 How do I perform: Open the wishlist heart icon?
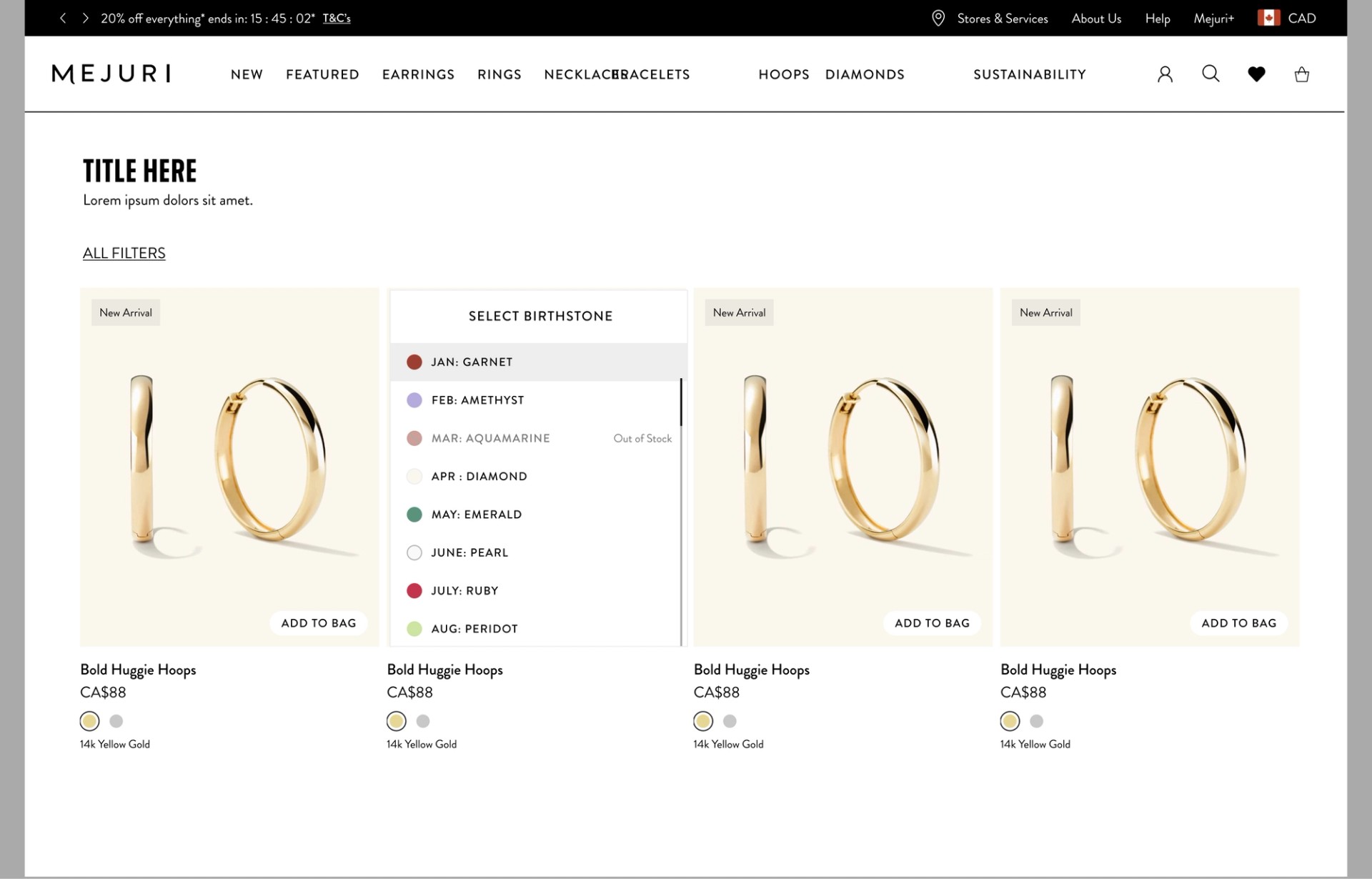click(1256, 74)
